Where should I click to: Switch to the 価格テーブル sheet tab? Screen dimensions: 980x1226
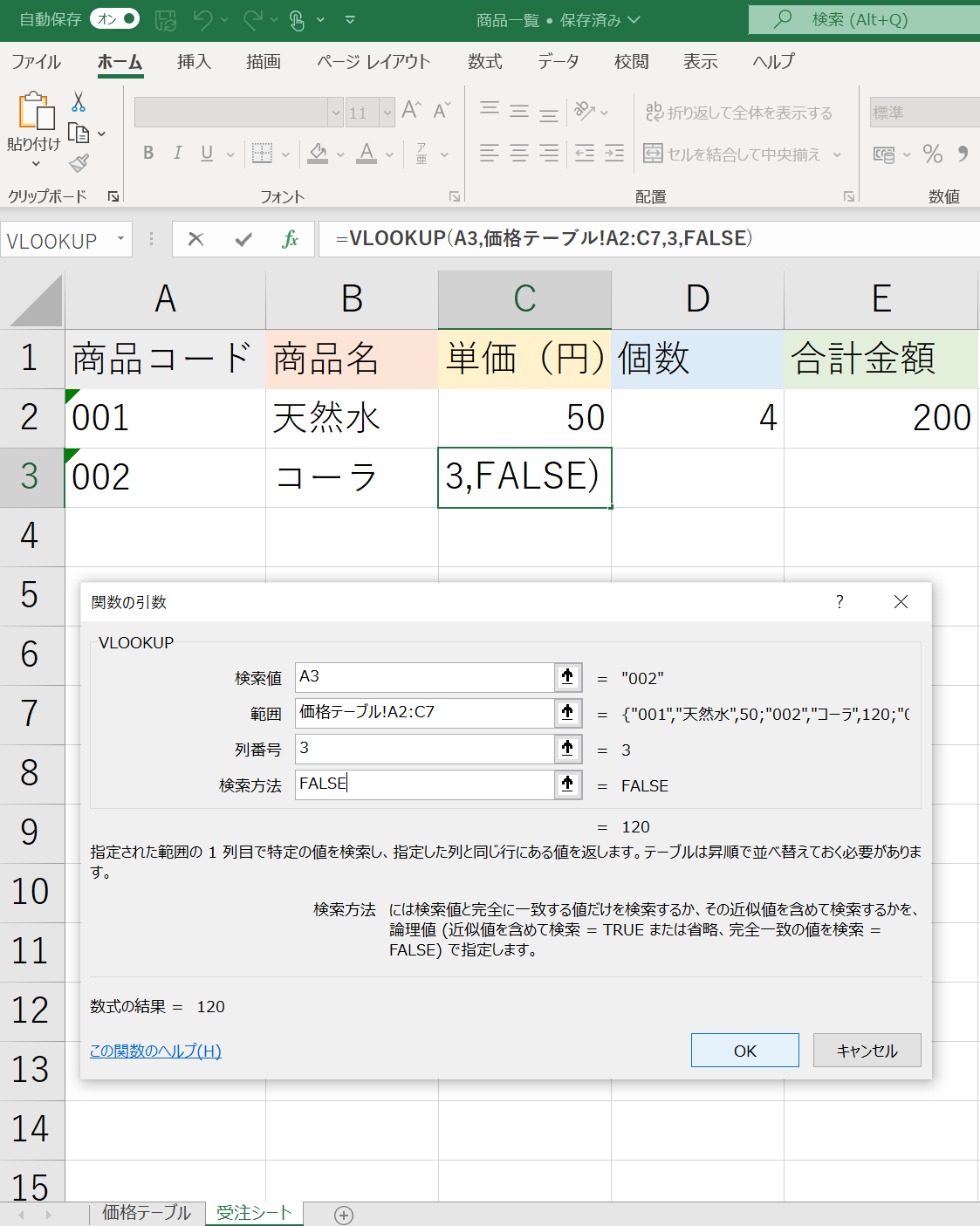(x=146, y=1212)
